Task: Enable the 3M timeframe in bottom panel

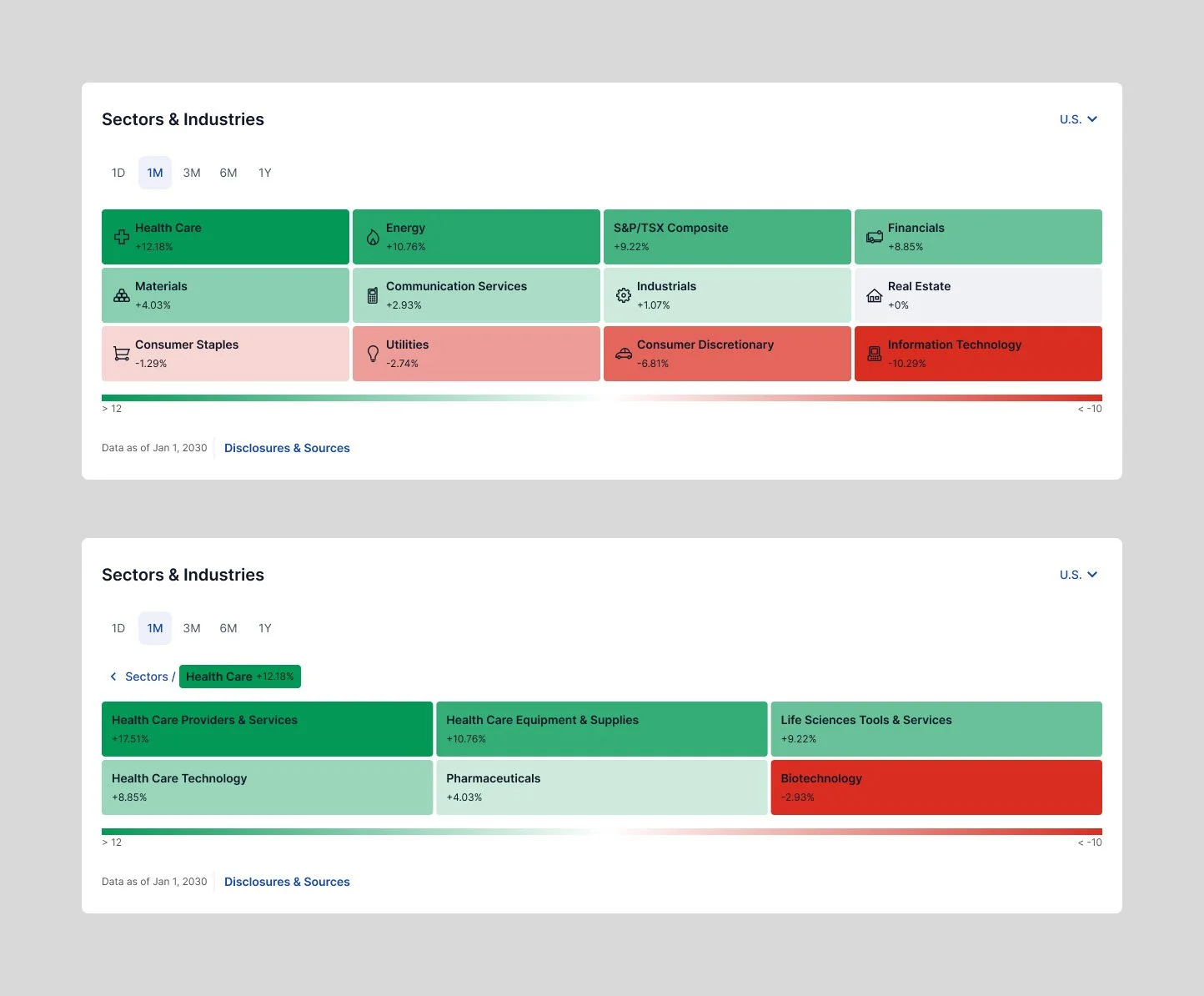Action: (x=191, y=628)
